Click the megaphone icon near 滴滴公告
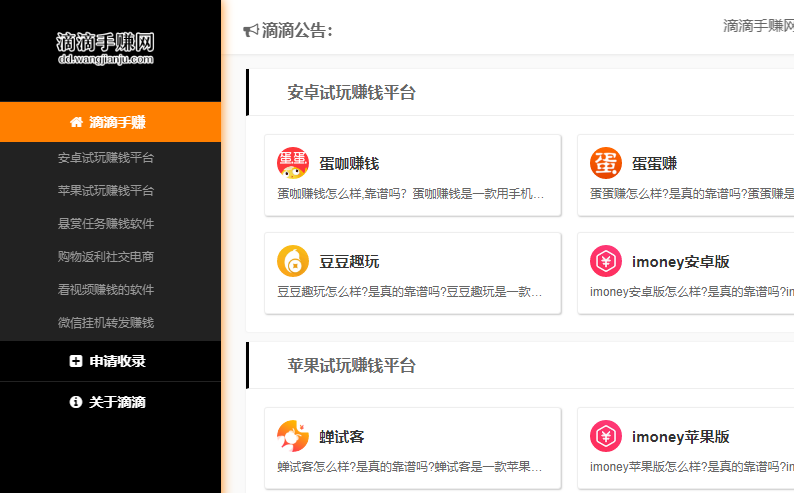 tap(251, 31)
